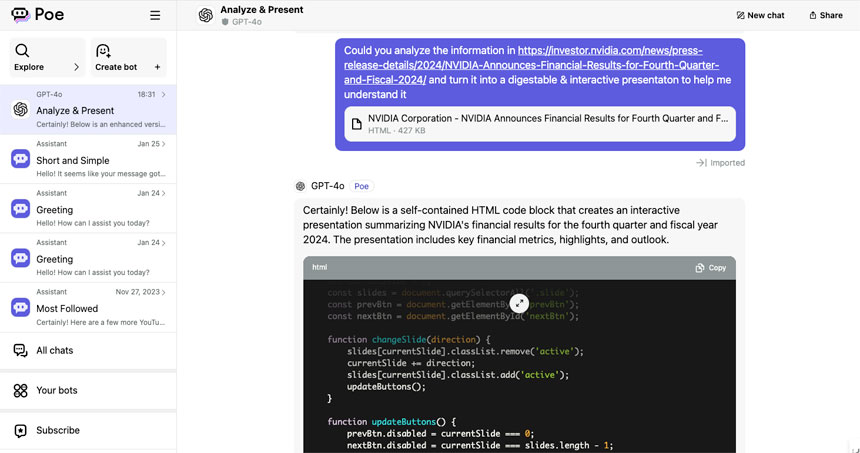Click the plus sign beside Create bot
The image size is (860, 453).
(157, 67)
